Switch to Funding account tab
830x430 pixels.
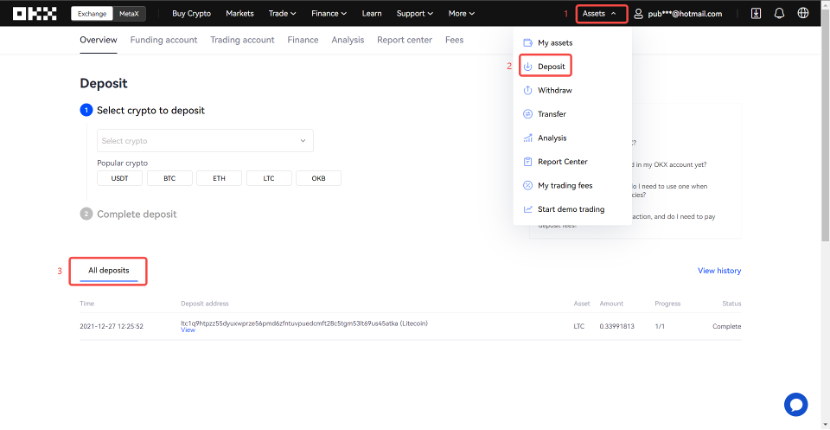click(164, 40)
